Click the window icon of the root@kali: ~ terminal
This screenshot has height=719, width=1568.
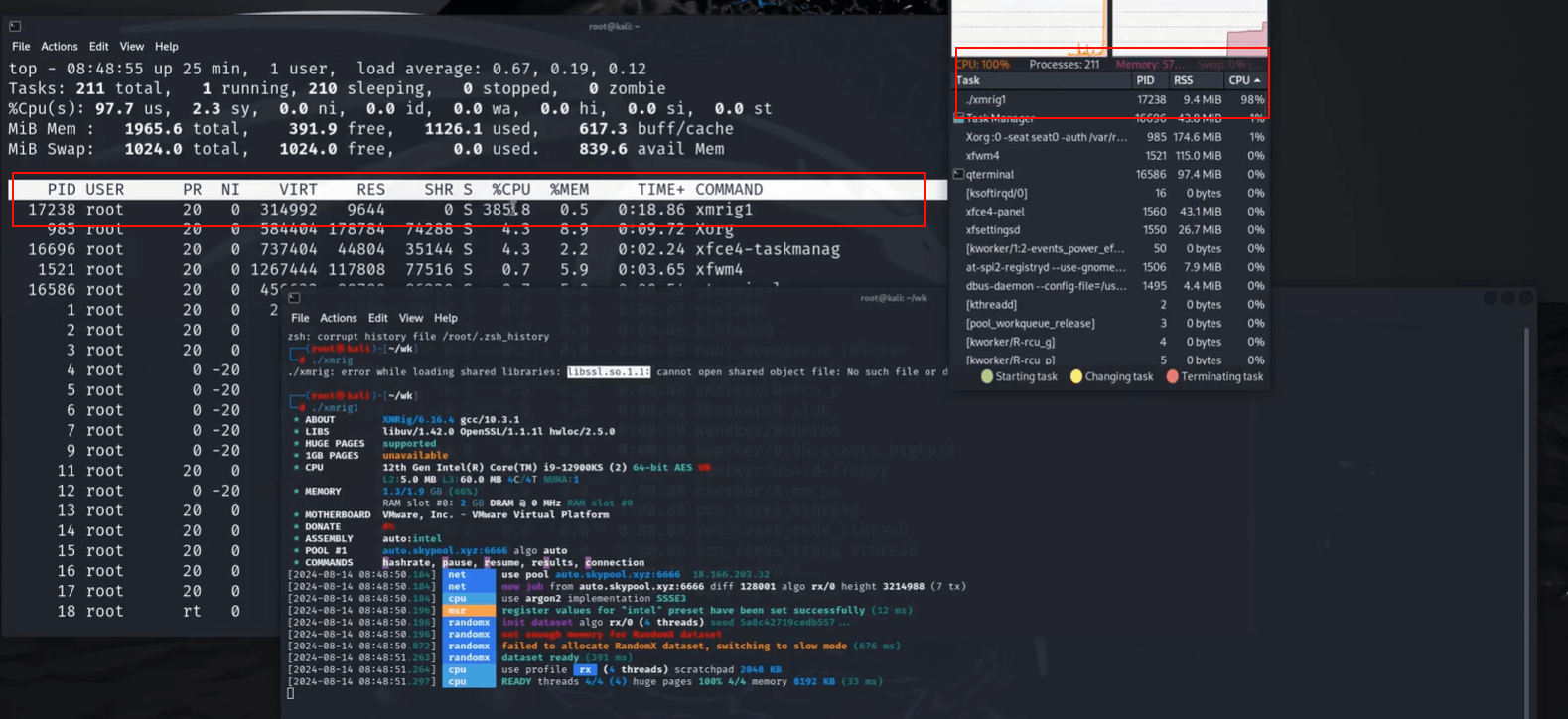coord(15,26)
